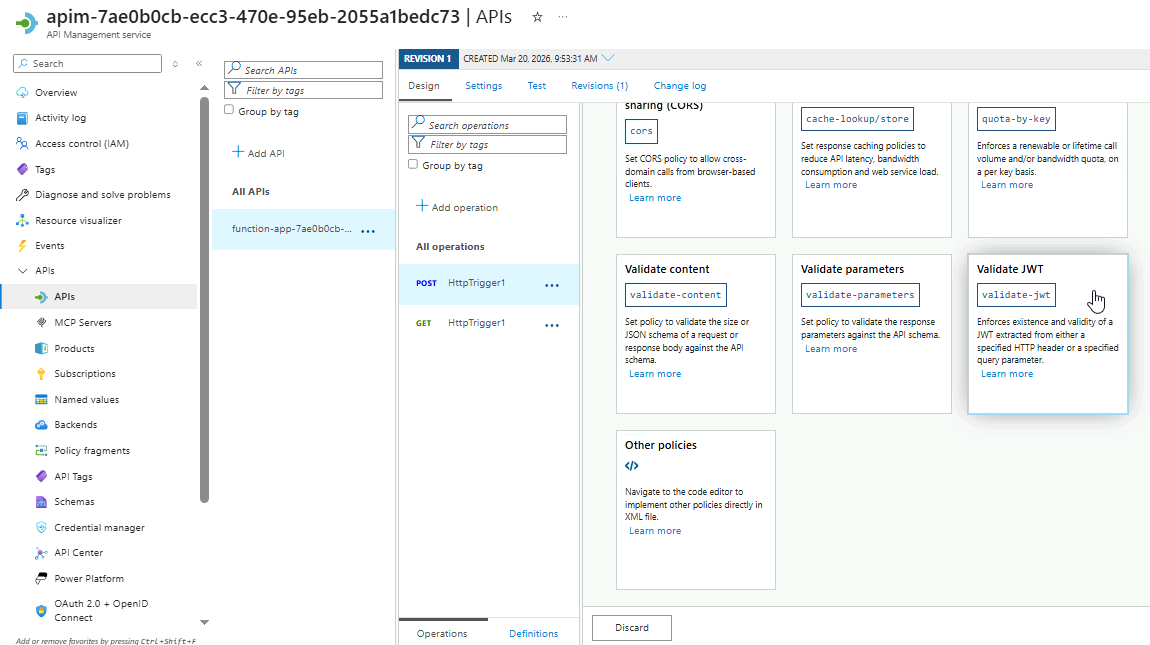Check Group by tag for operations
The image size is (1150, 645).
coord(413,164)
